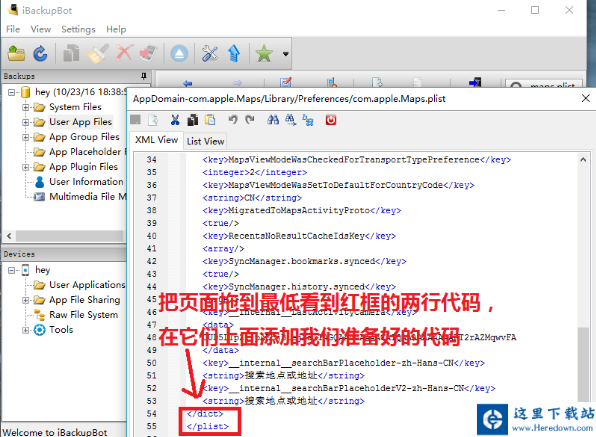Select Raw File System under Devices
Image resolution: width=596 pixels, height=437 pixels.
[x=83, y=315]
